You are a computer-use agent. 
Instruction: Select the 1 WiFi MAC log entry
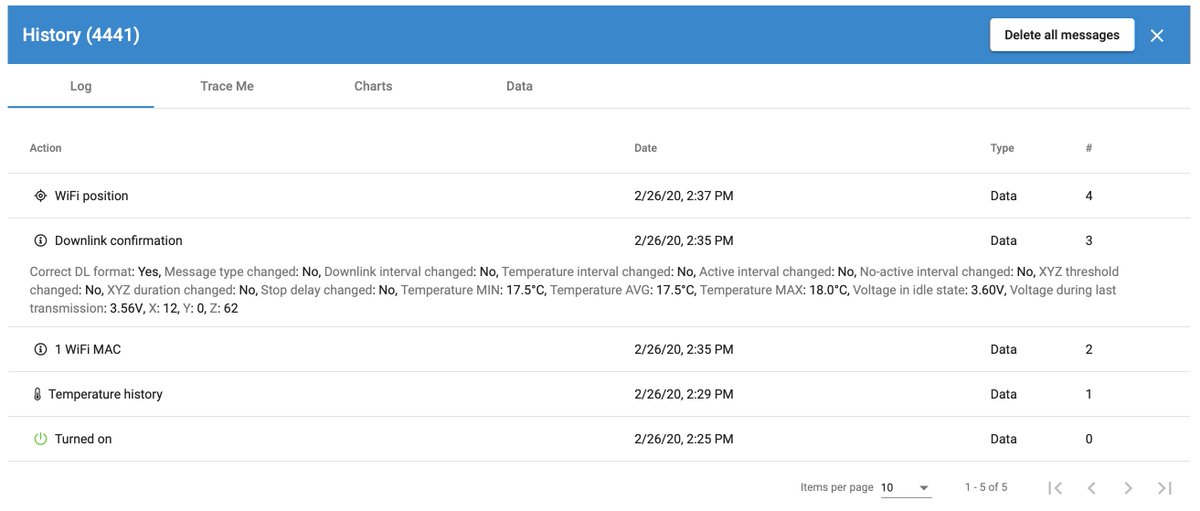pyautogui.click(x=599, y=350)
